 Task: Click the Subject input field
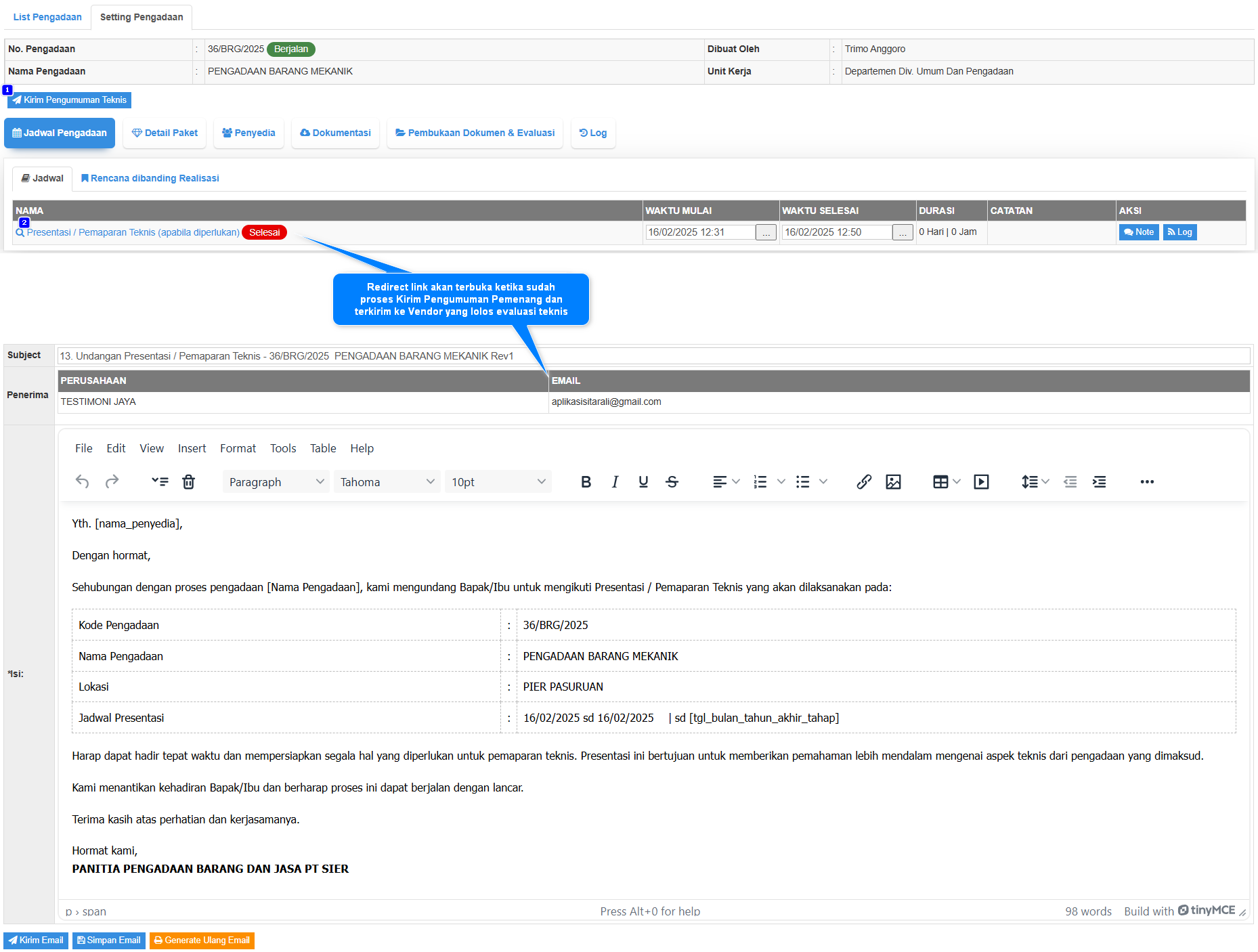[653, 355]
